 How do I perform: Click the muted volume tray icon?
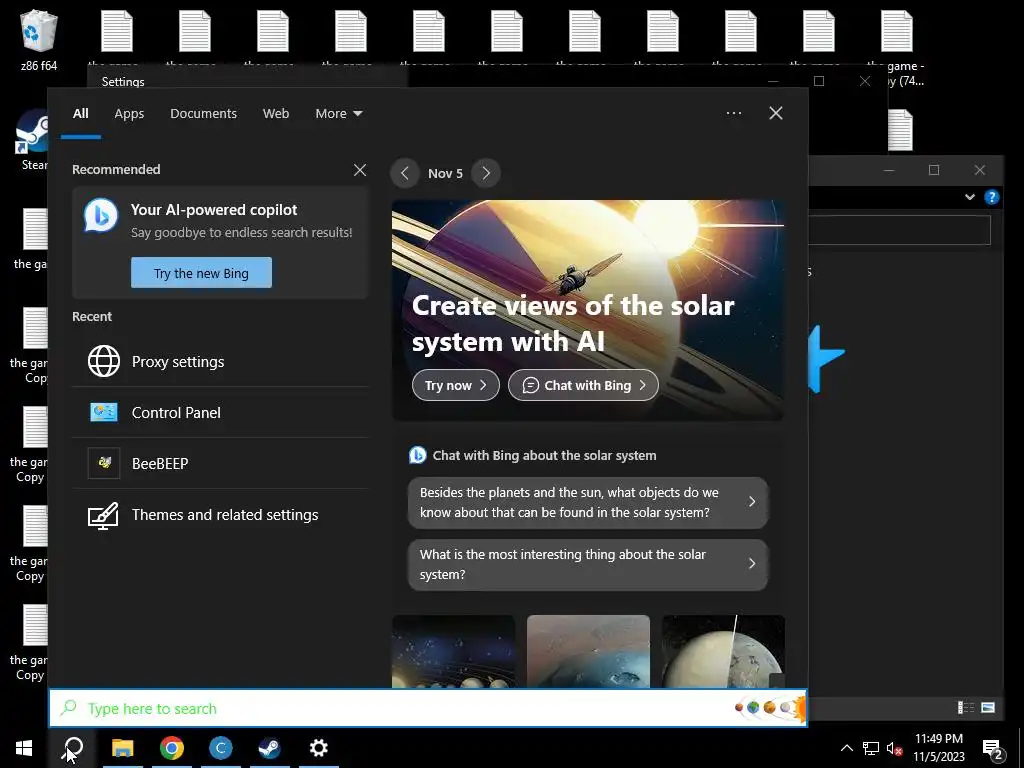894,748
